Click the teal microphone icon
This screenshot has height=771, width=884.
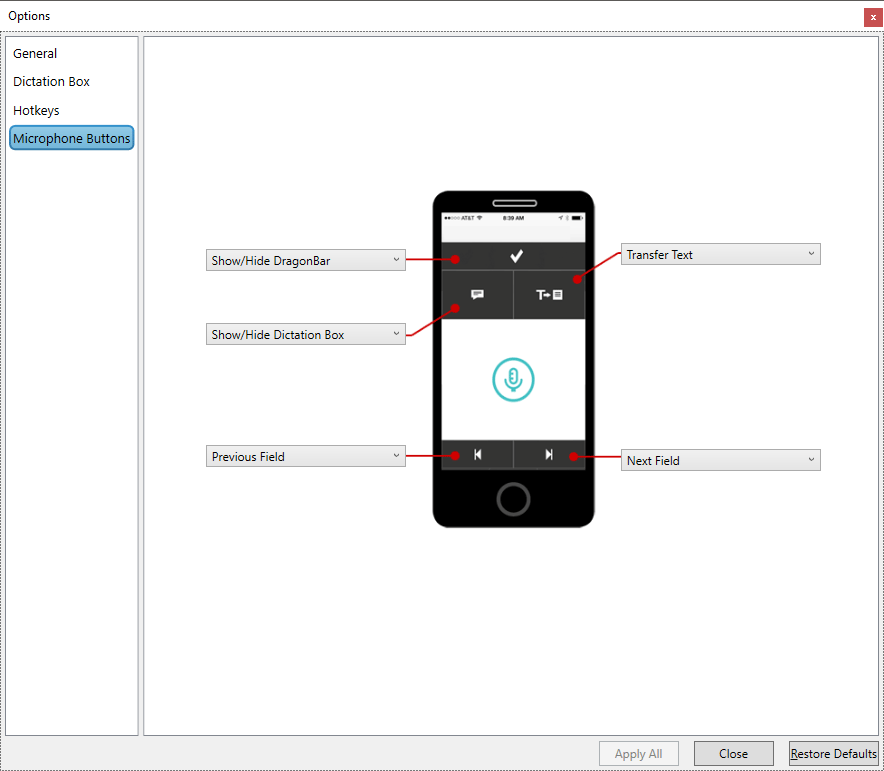click(x=513, y=379)
